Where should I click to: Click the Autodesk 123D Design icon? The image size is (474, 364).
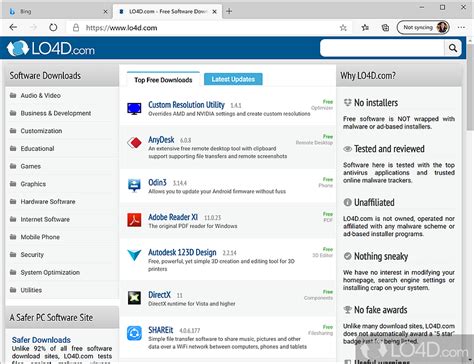coord(134,255)
